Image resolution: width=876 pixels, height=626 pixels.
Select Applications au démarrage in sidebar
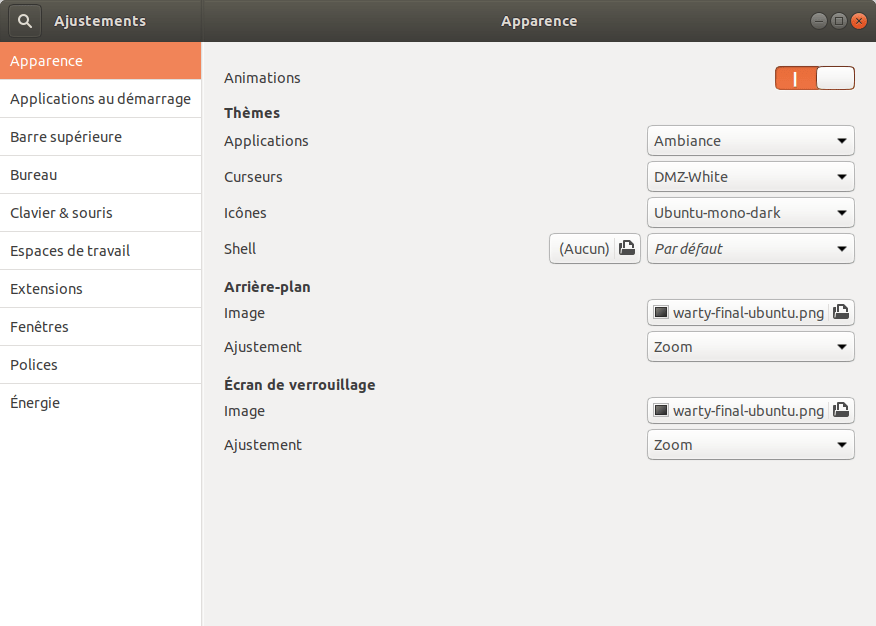(x=100, y=99)
